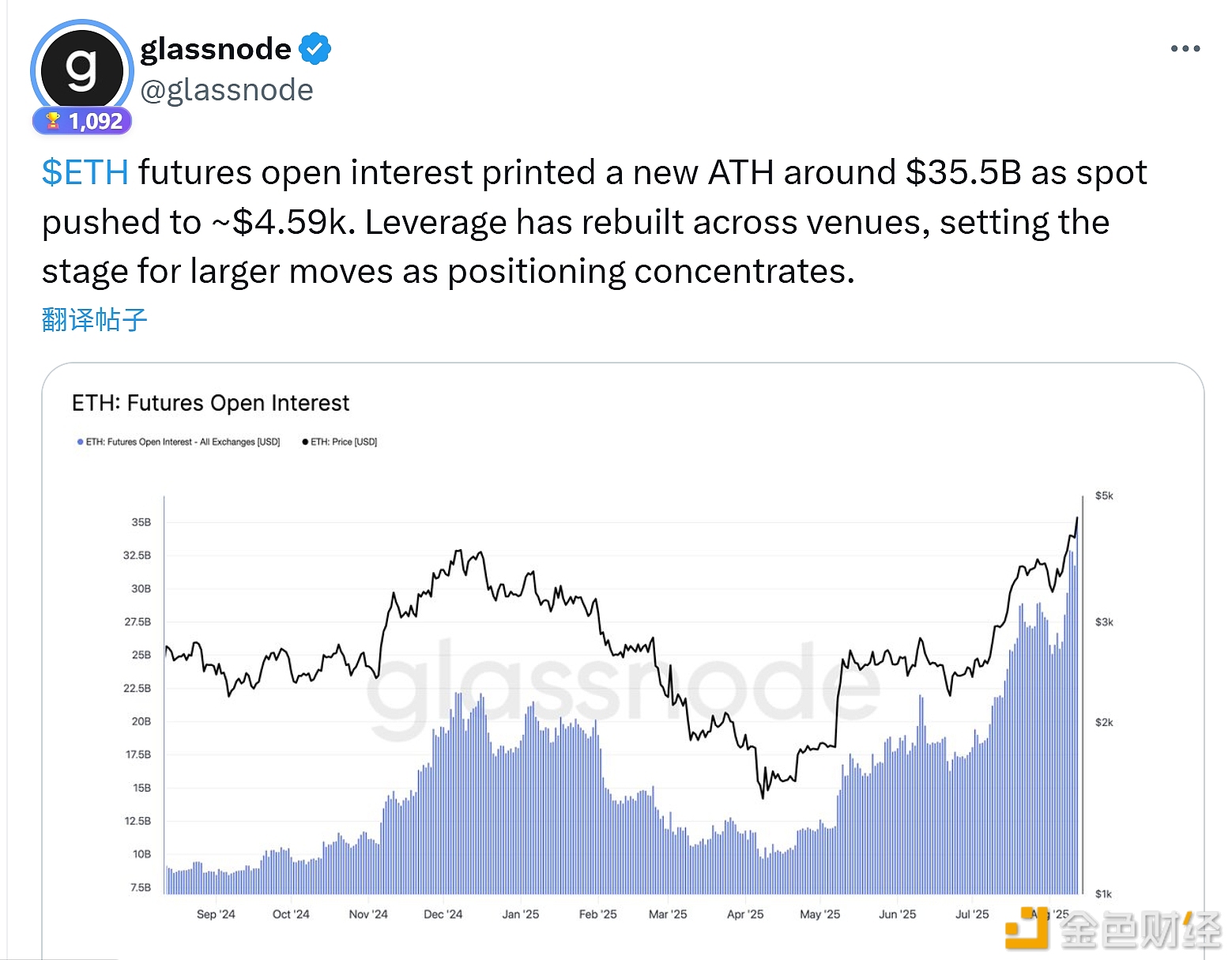Select the Apr '25 x-axis label
Image resolution: width=1232 pixels, height=960 pixels.
(x=745, y=914)
